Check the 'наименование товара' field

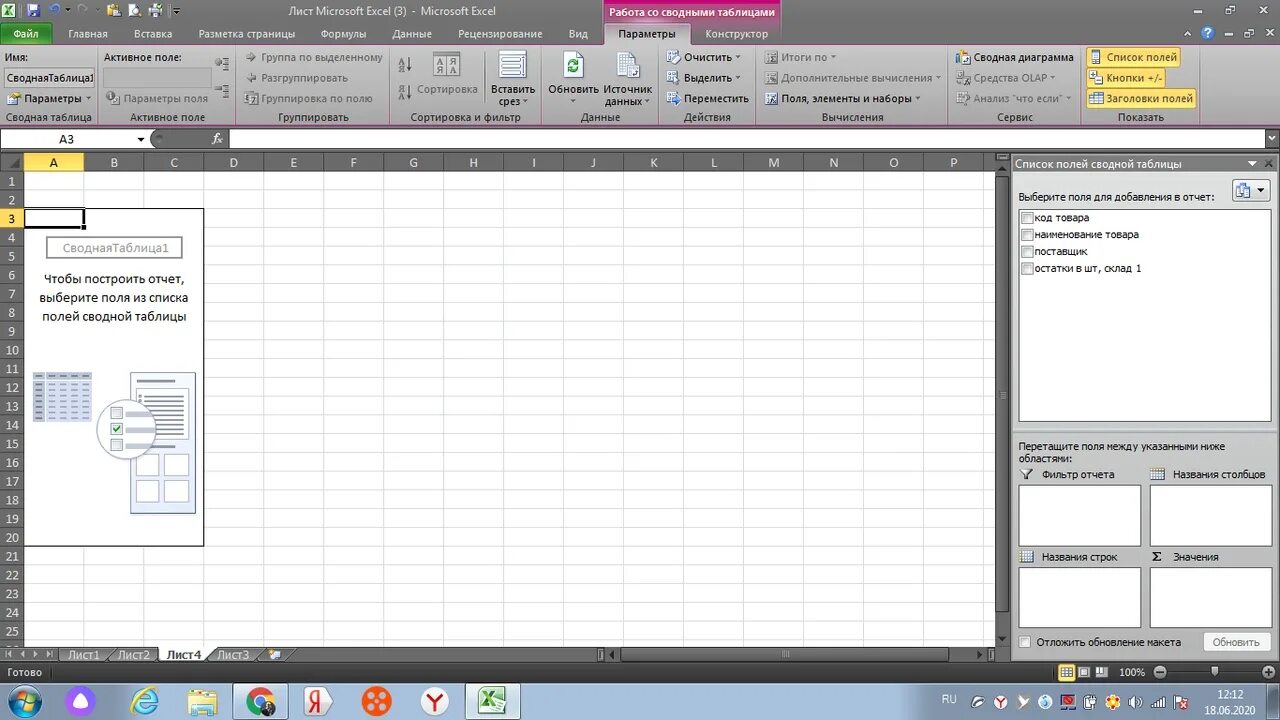coord(1027,234)
